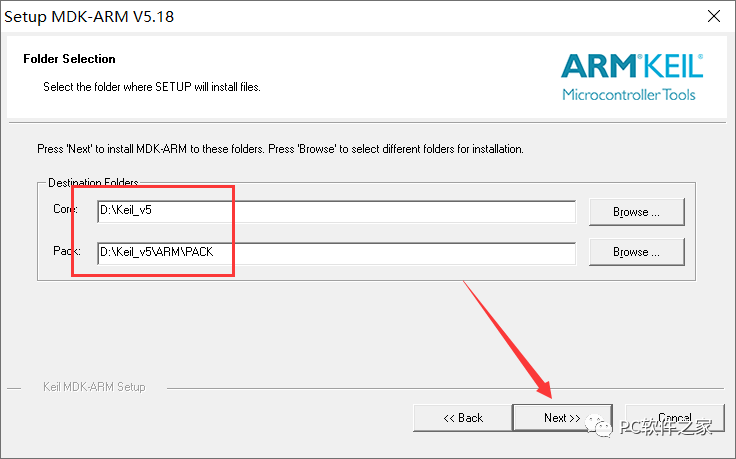
Task: Browse for the Pack destination folder
Action: pos(636,252)
